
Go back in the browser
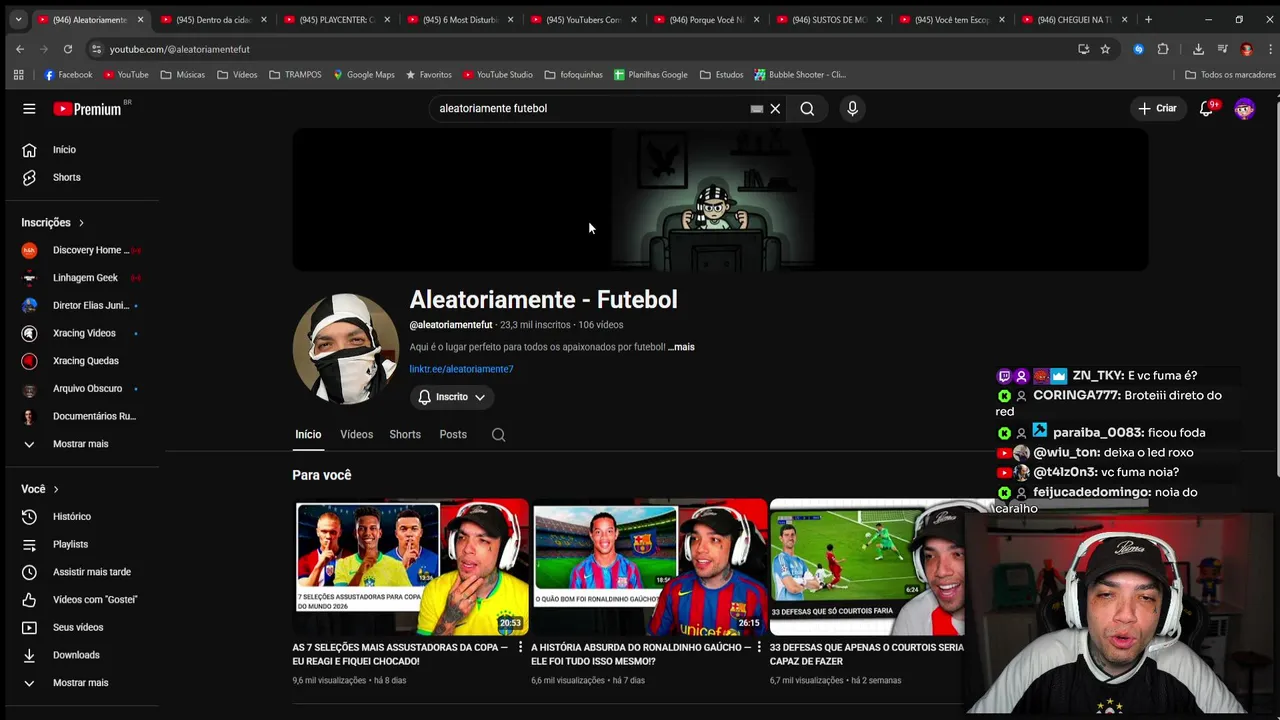click(19, 49)
